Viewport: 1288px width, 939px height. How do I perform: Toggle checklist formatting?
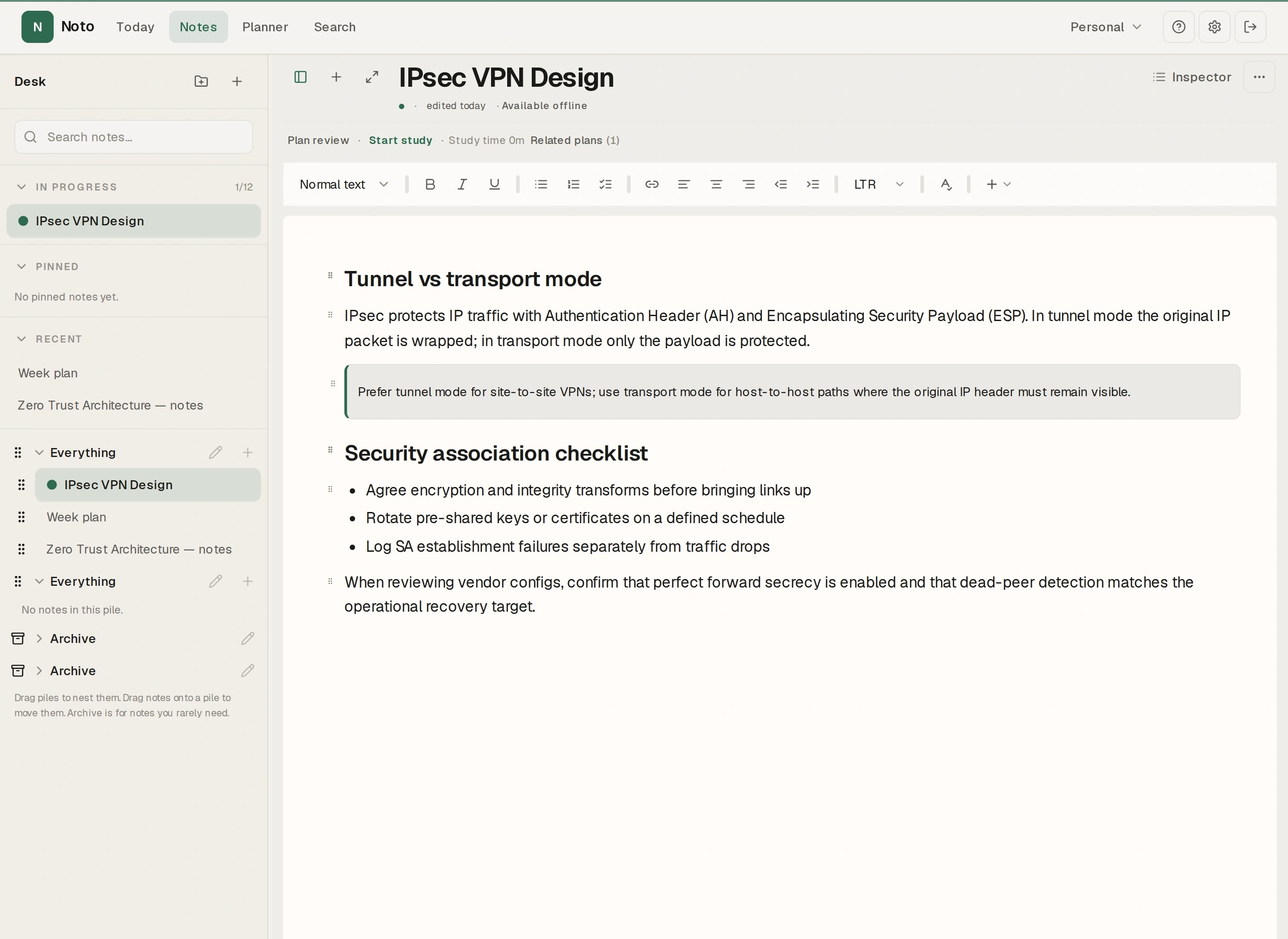pyautogui.click(x=606, y=184)
